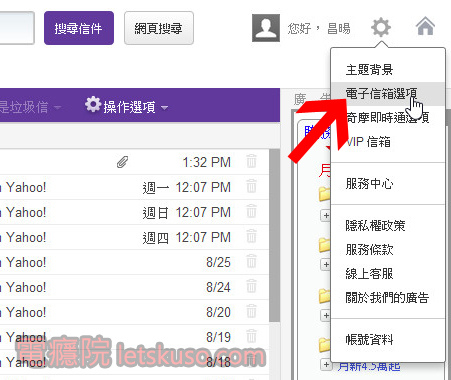Open the settings gear menu
Viewport: 451px width, 380px height.
(x=381, y=28)
